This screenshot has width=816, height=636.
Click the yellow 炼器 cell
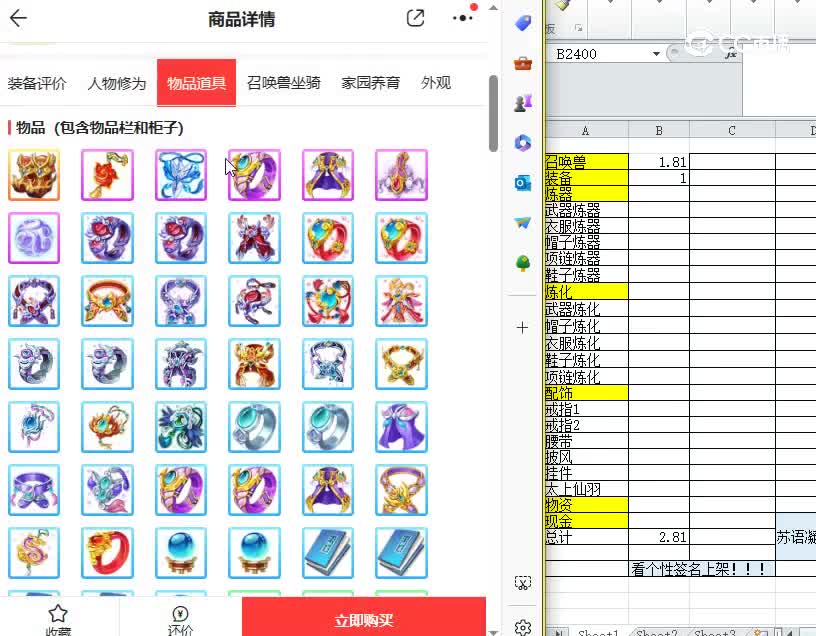click(586, 194)
